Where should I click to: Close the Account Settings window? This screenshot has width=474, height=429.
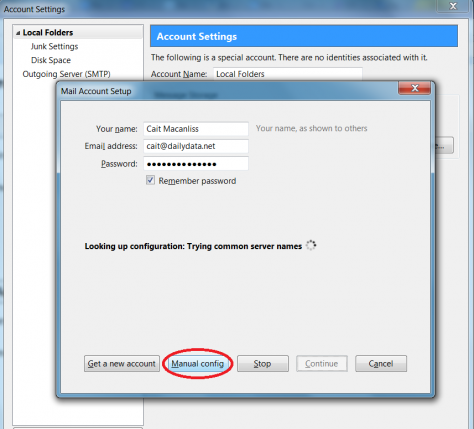tap(453, 6)
